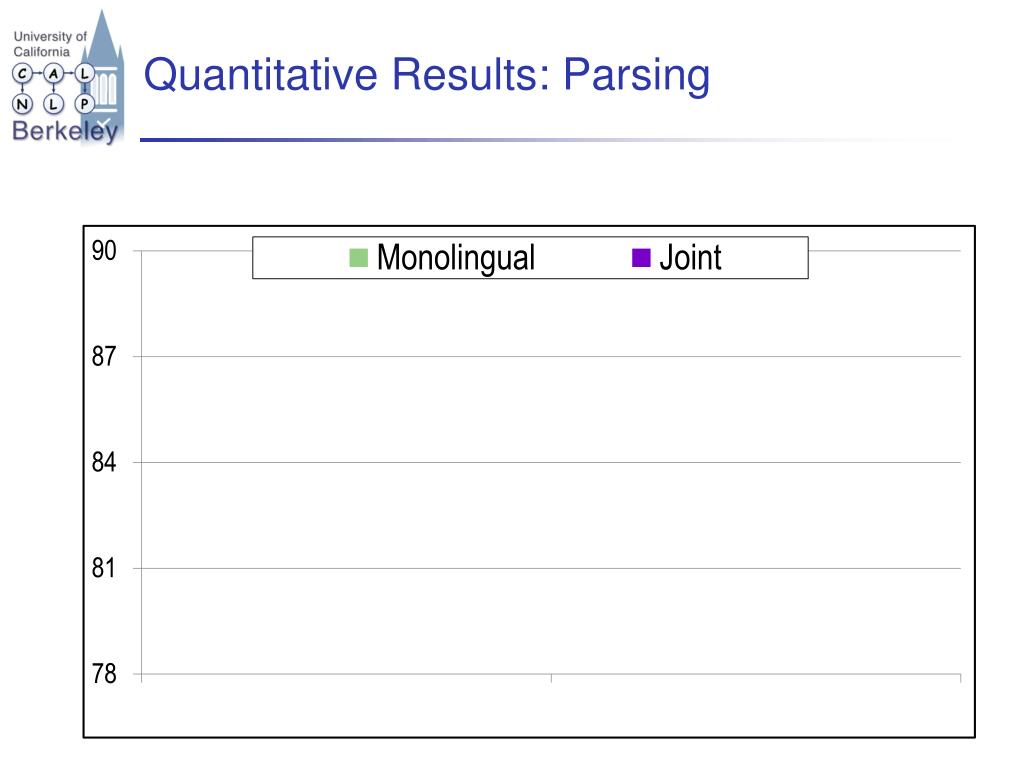Image resolution: width=1024 pixels, height=768 pixels.
Task: Select the upper circled L node
Action: (84, 74)
